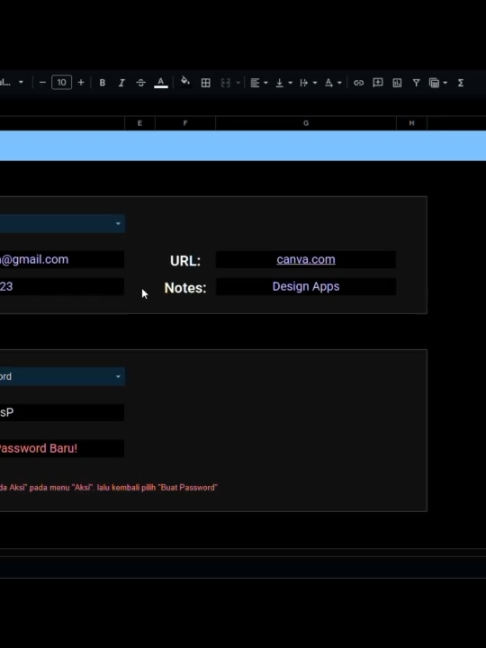This screenshot has width=486, height=648.
Task: Open the text color picker
Action: click(161, 83)
